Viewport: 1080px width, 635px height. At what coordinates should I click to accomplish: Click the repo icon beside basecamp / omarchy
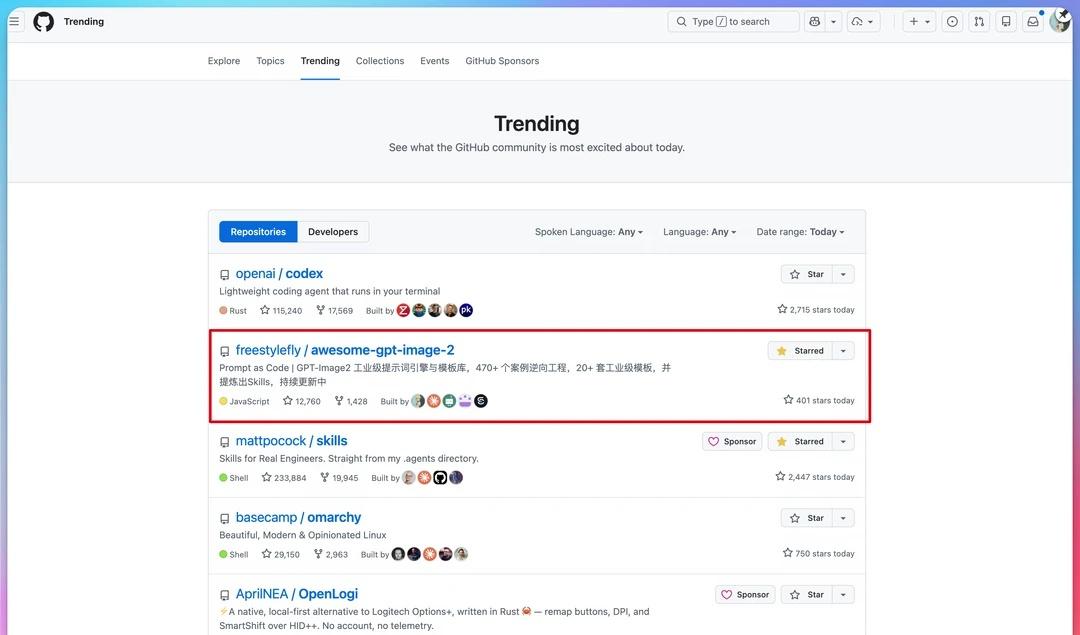coord(225,519)
